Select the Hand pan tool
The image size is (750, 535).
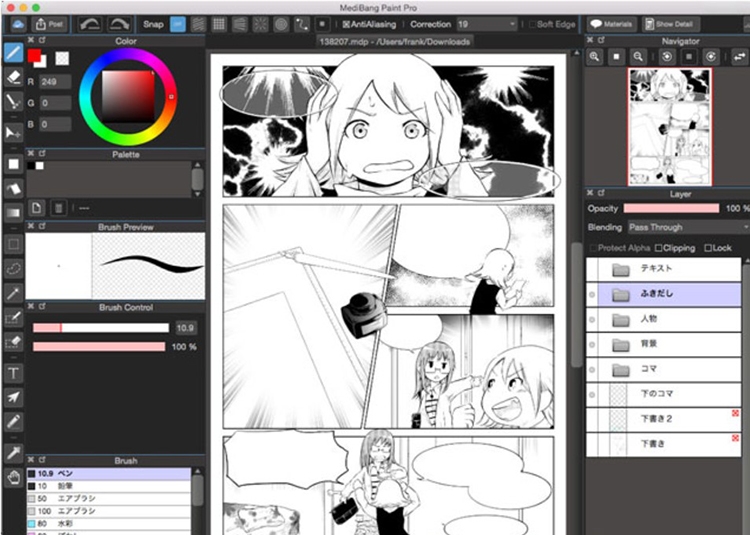[x=13, y=477]
